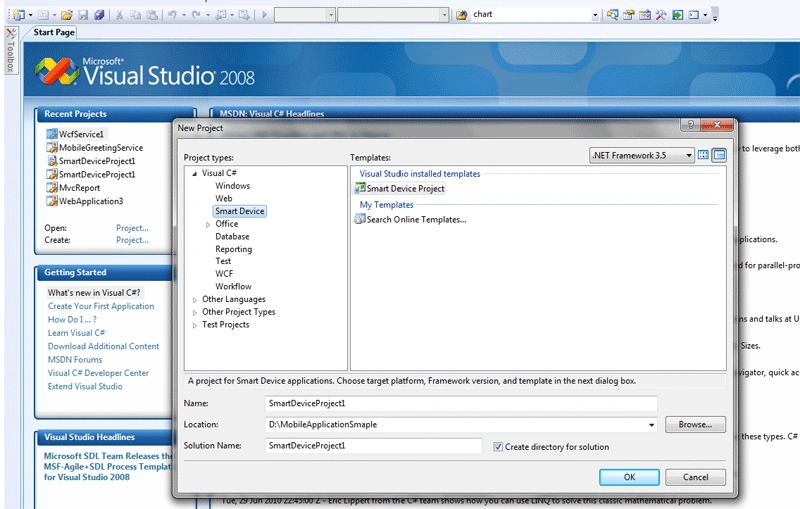Click the Create Project... link

pyautogui.click(x=132, y=240)
